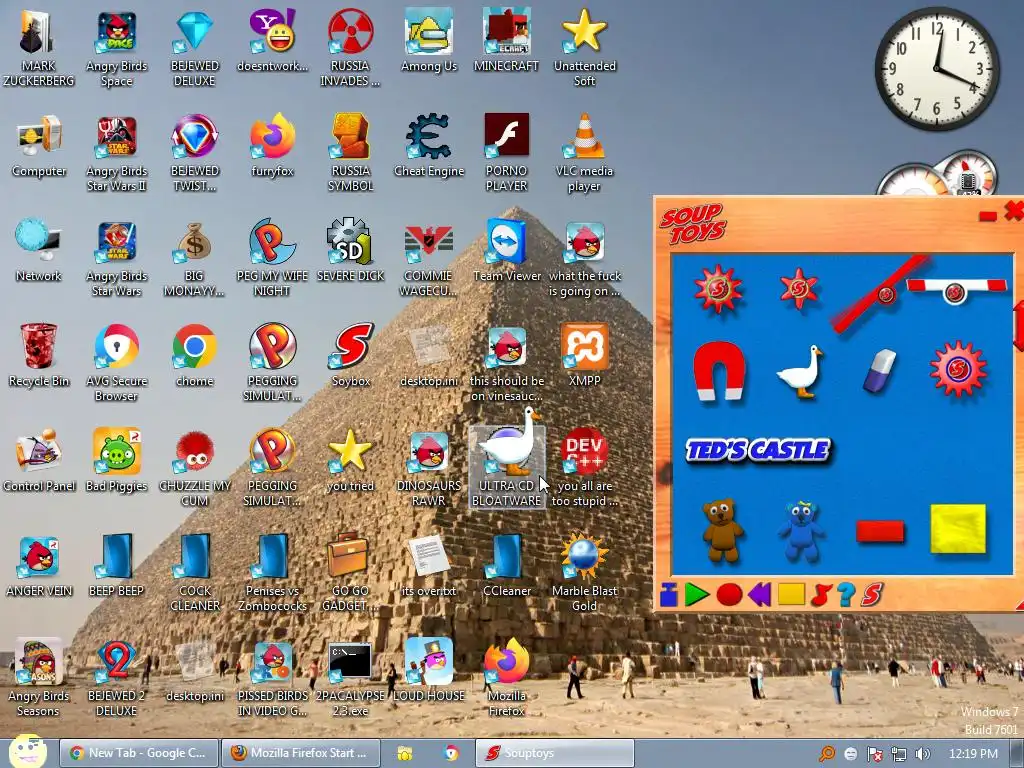Open the Computer desktop icon

[x=39, y=146]
